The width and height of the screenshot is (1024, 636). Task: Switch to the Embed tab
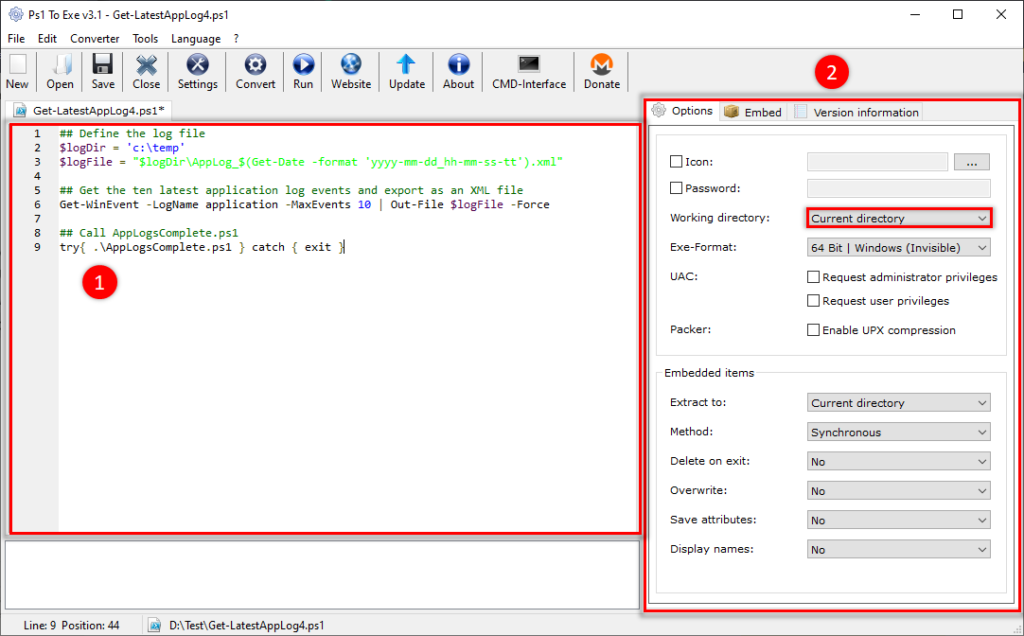(x=753, y=112)
